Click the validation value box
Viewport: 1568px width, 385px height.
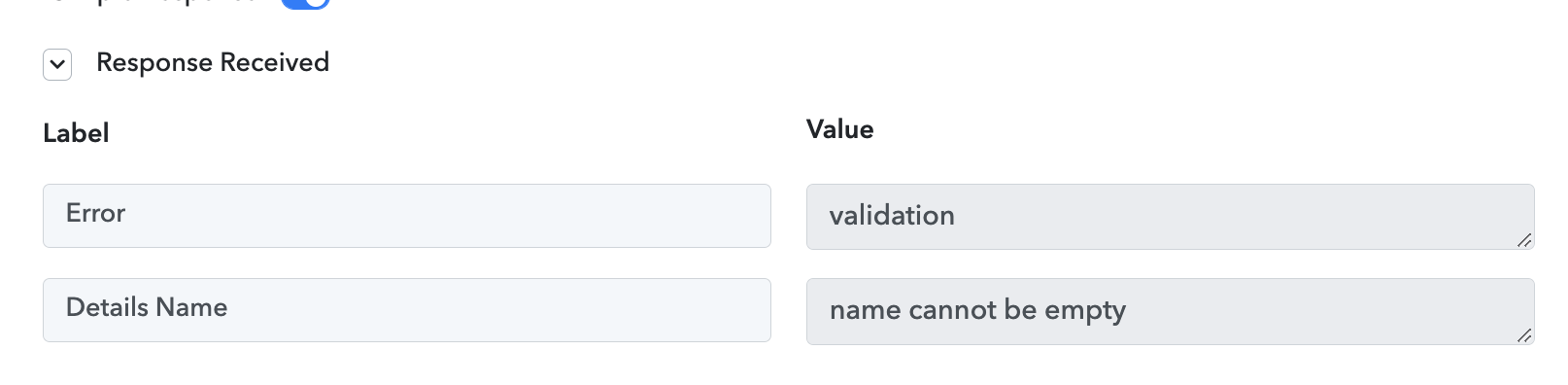pyautogui.click(x=1170, y=217)
